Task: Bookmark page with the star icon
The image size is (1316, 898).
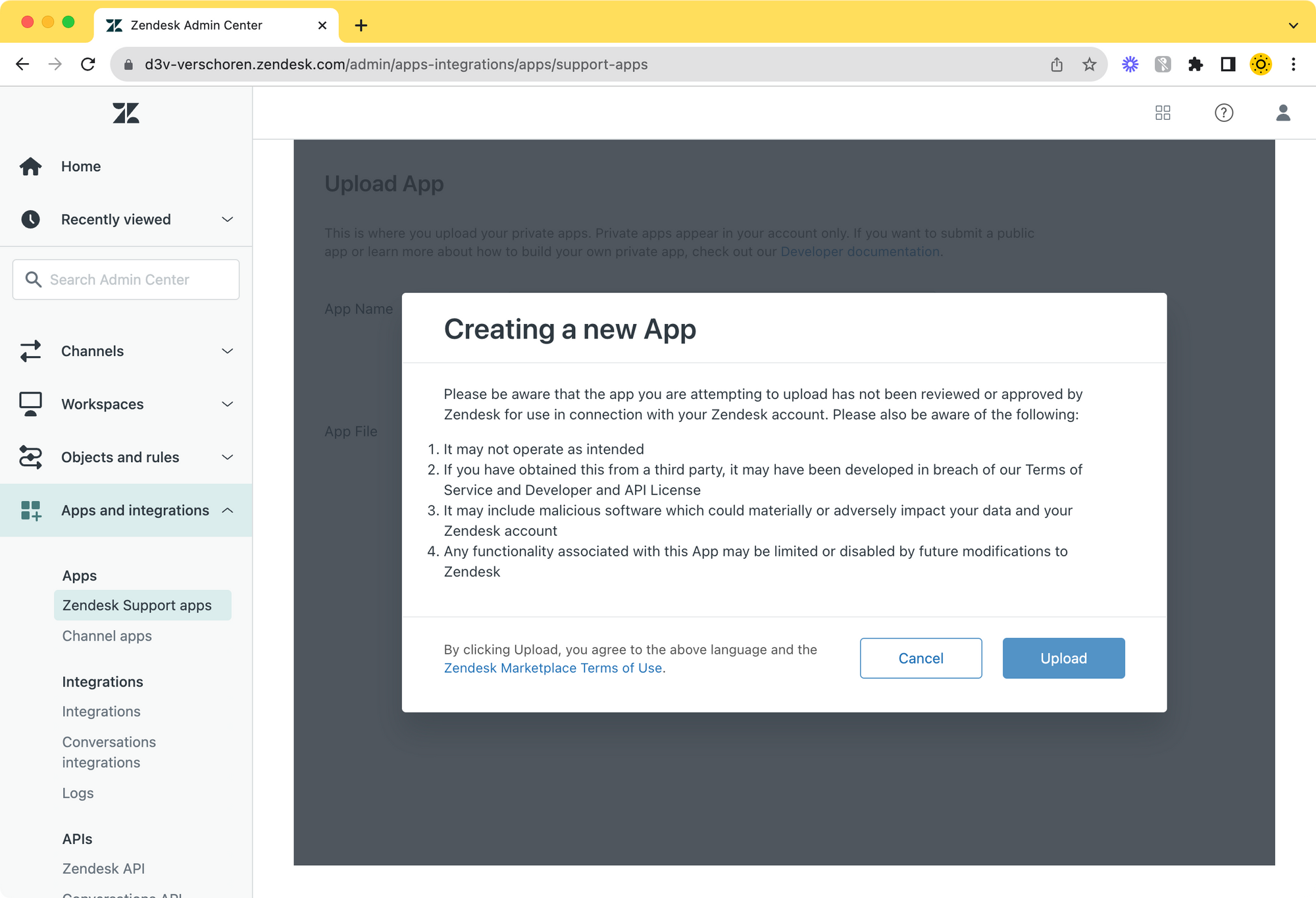Action: tap(1090, 65)
